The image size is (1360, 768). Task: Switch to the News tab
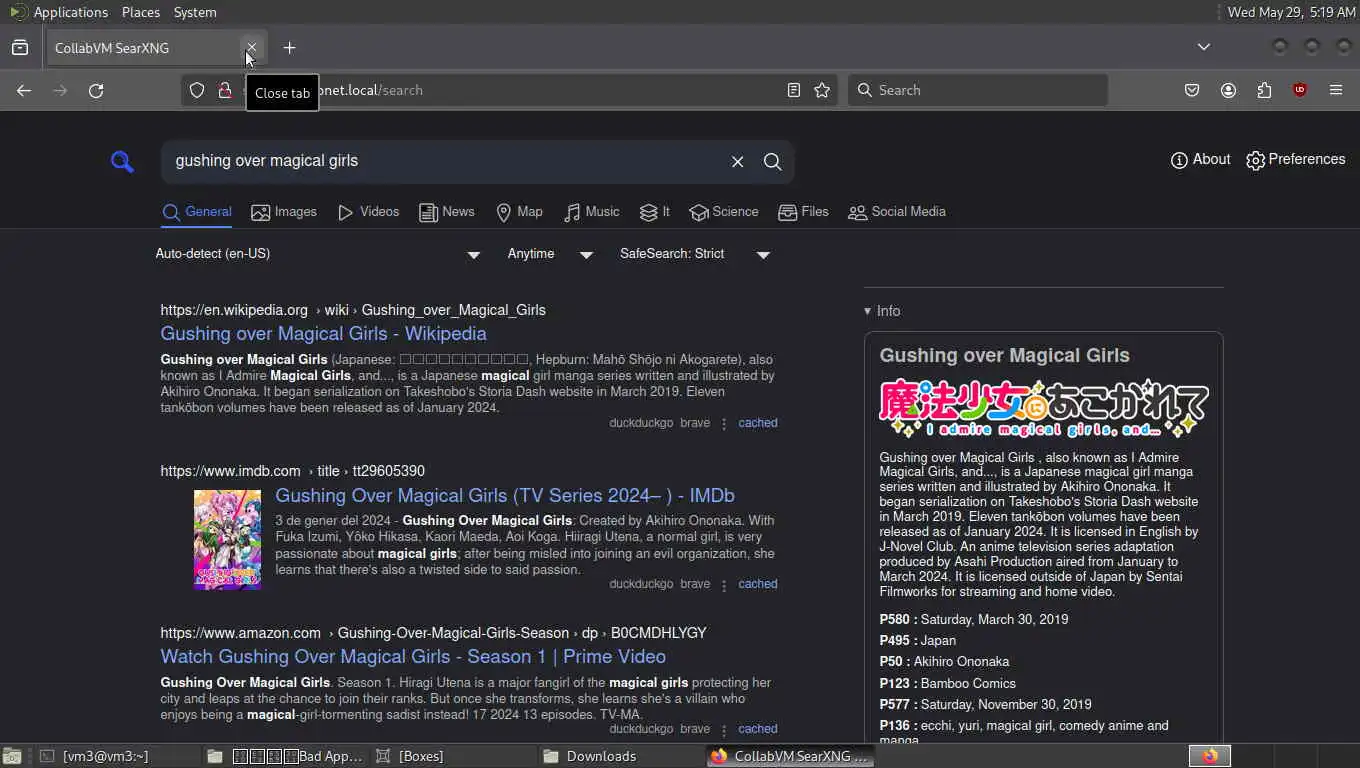(446, 212)
